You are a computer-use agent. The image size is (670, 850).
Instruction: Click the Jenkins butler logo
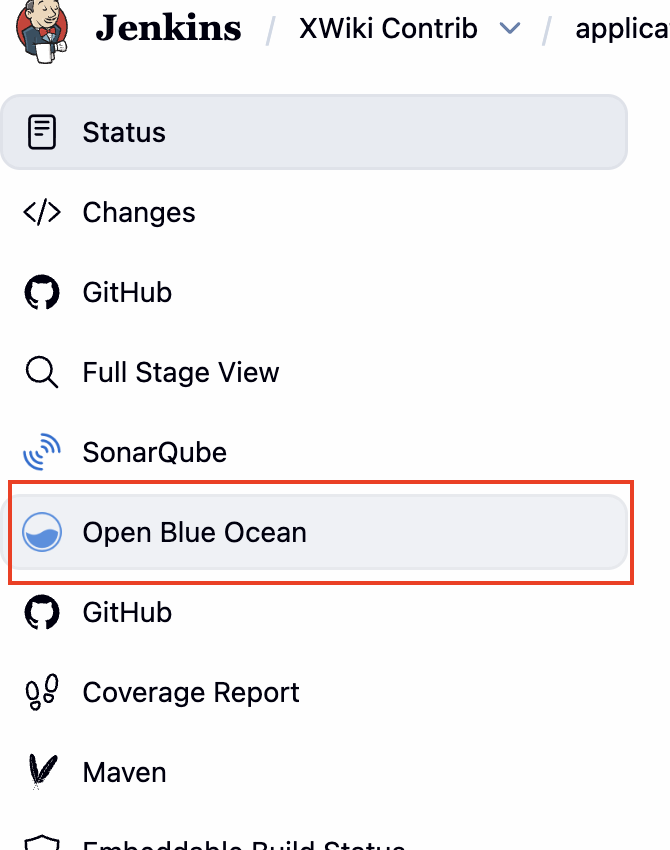click(42, 27)
